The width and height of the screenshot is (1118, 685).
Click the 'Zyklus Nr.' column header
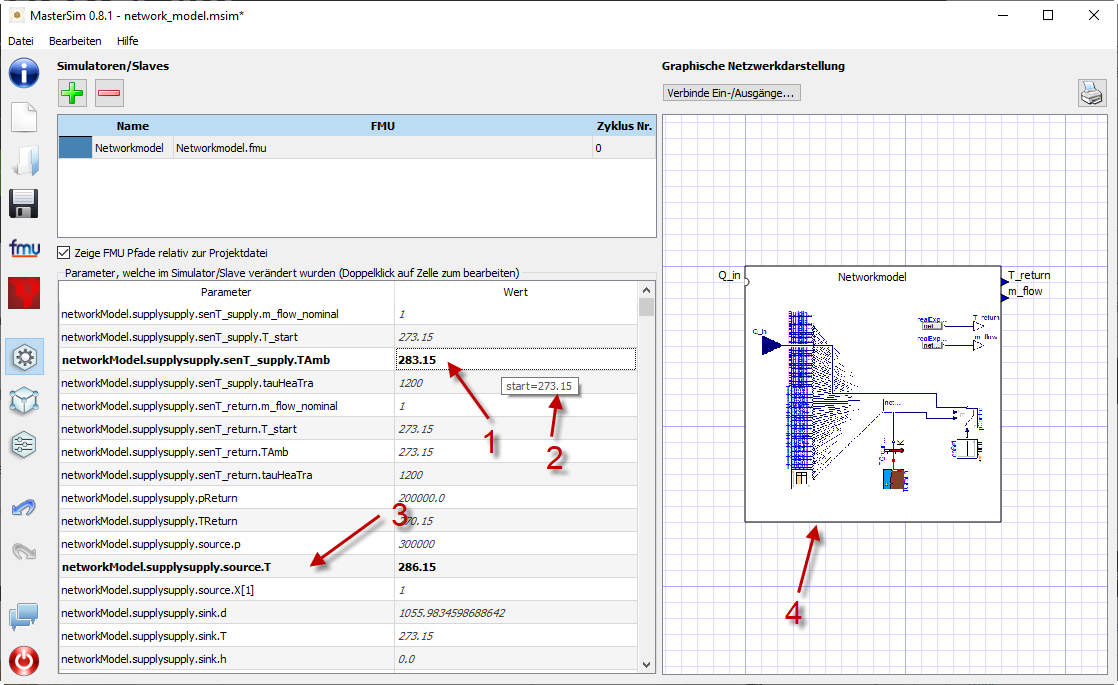(624, 125)
